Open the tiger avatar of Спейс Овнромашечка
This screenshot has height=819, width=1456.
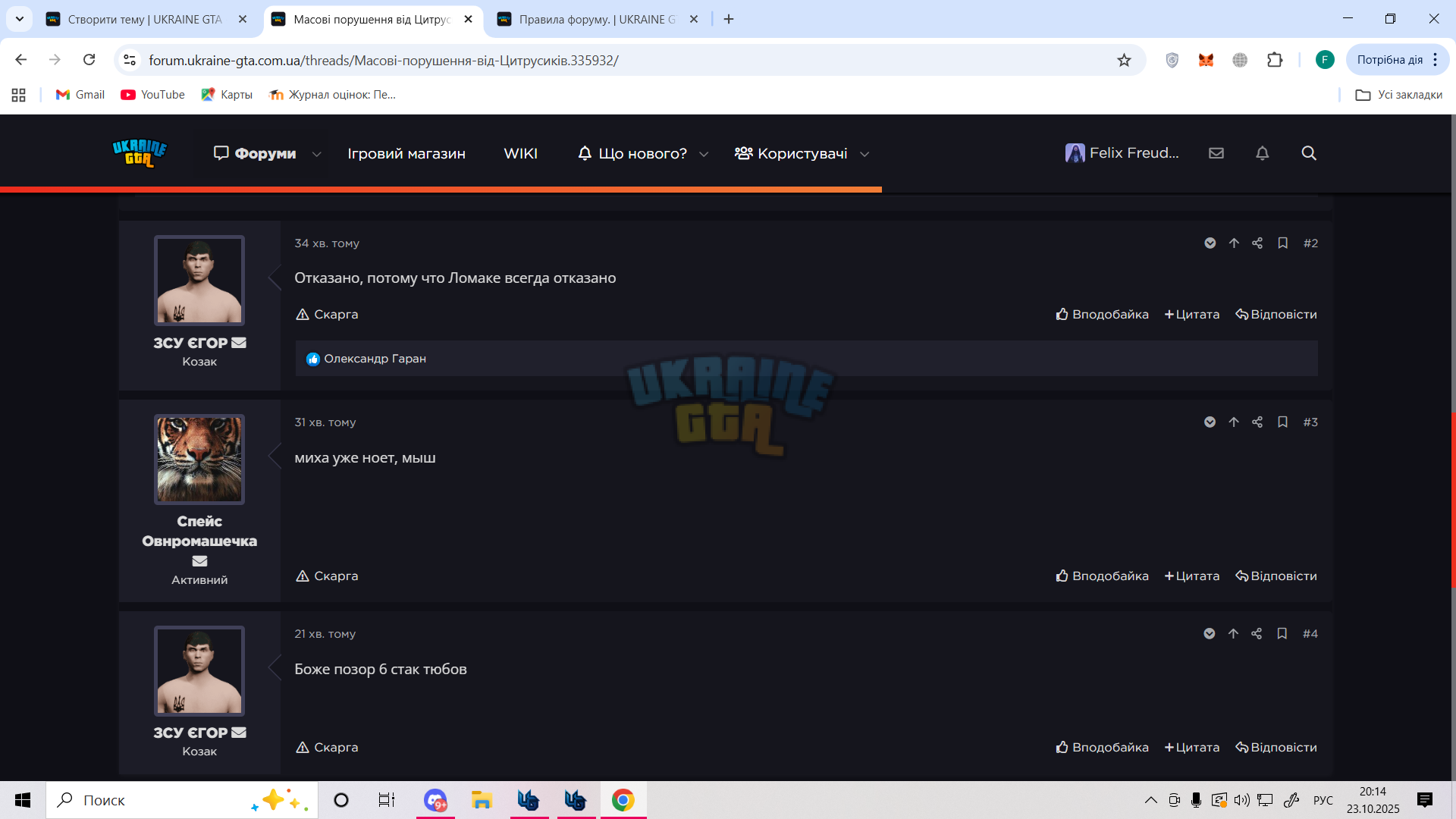pos(199,459)
